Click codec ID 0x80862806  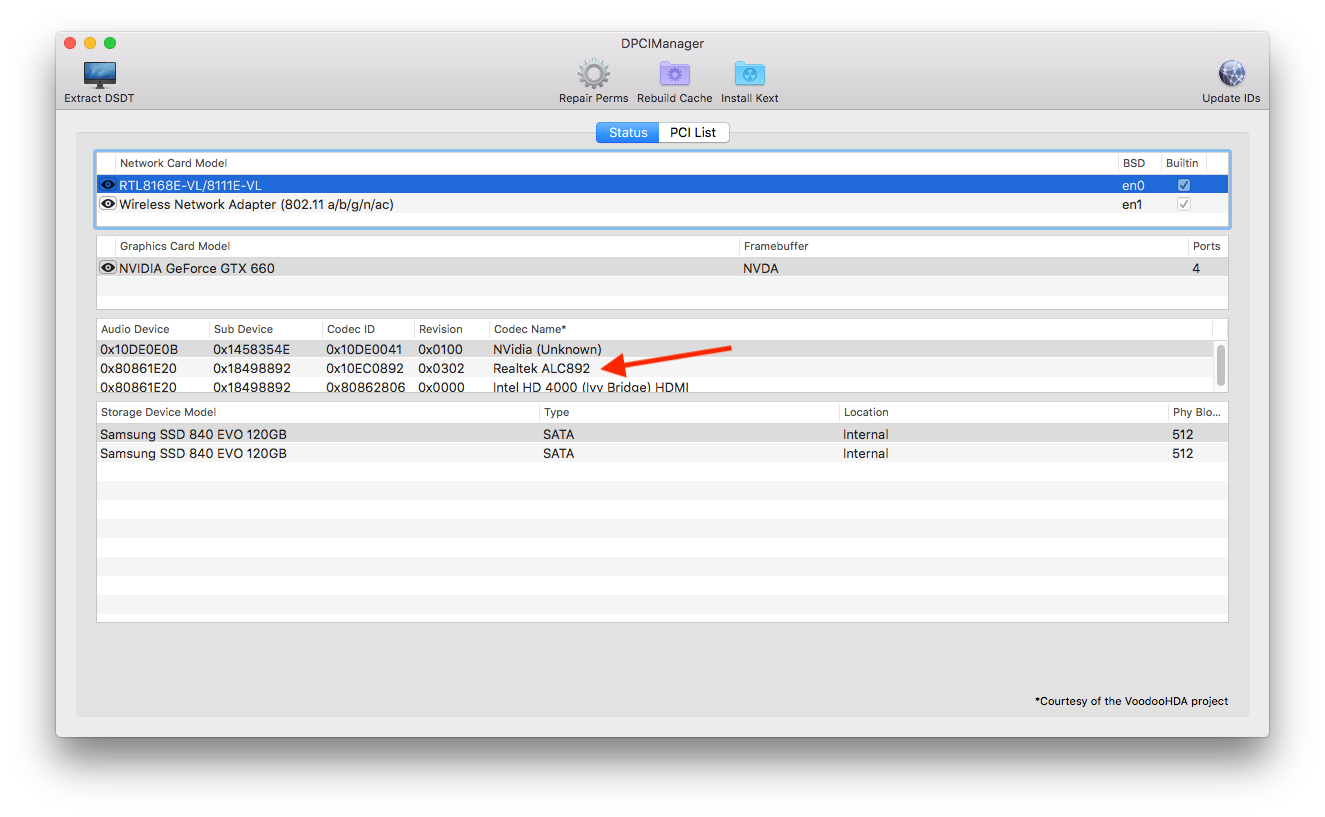coord(366,387)
